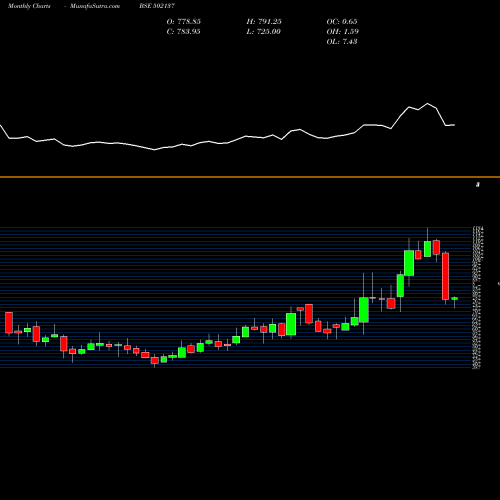Click the tallest red candlestick near chart end
The width and height of the screenshot is (500, 500).
(446, 276)
